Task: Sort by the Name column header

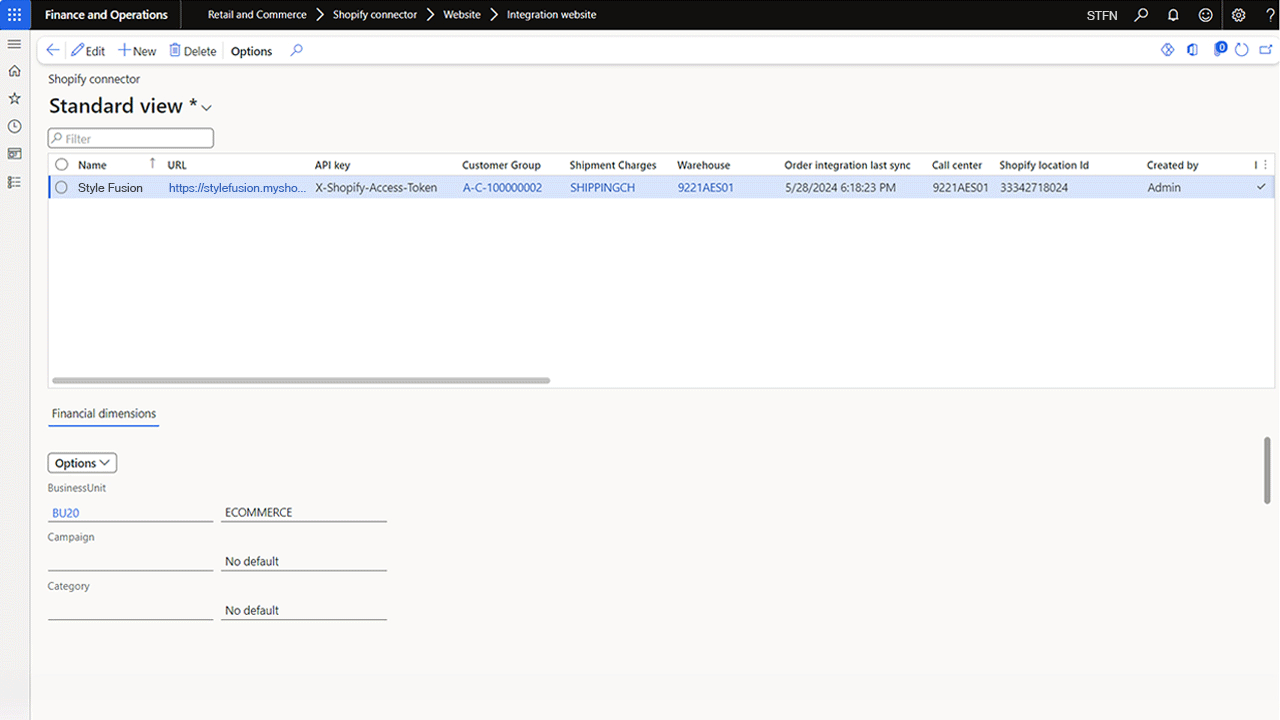Action: point(92,165)
